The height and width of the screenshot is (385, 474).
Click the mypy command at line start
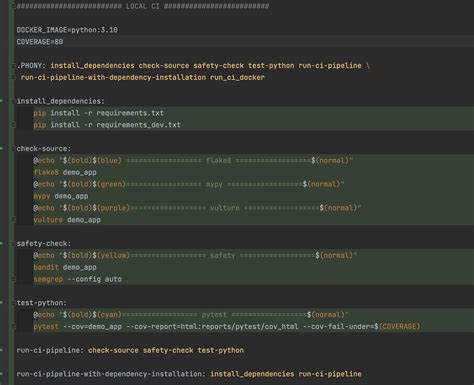(x=42, y=196)
